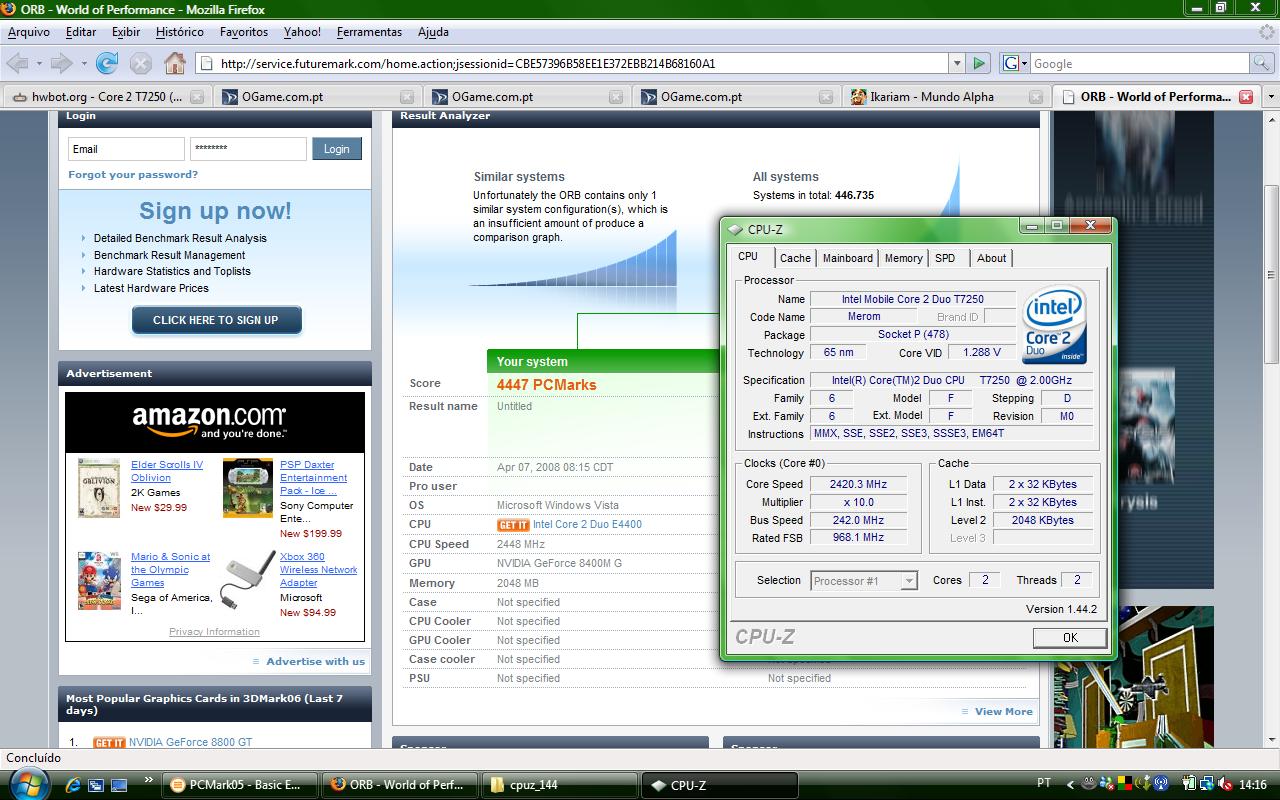Click the Privacy Information link
This screenshot has width=1280, height=800.
(x=214, y=632)
